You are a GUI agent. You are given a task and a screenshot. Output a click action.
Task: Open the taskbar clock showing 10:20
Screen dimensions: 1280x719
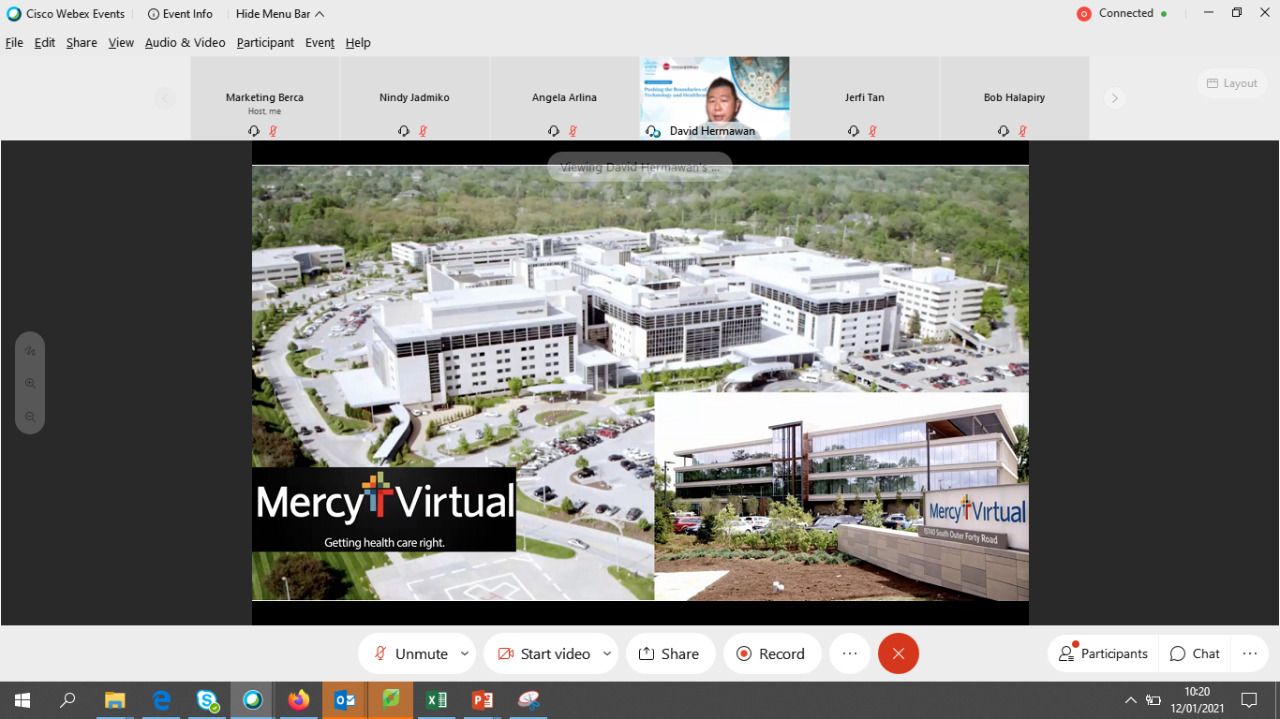1197,700
